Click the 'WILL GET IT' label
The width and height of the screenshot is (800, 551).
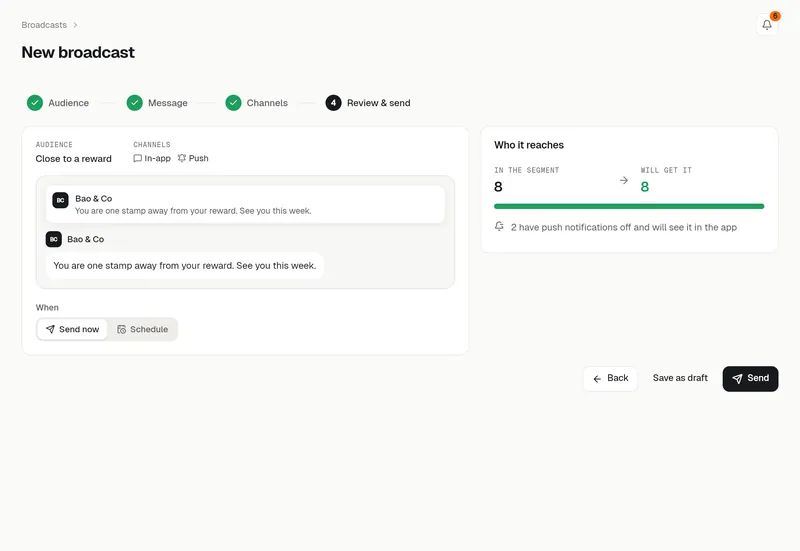click(x=666, y=170)
